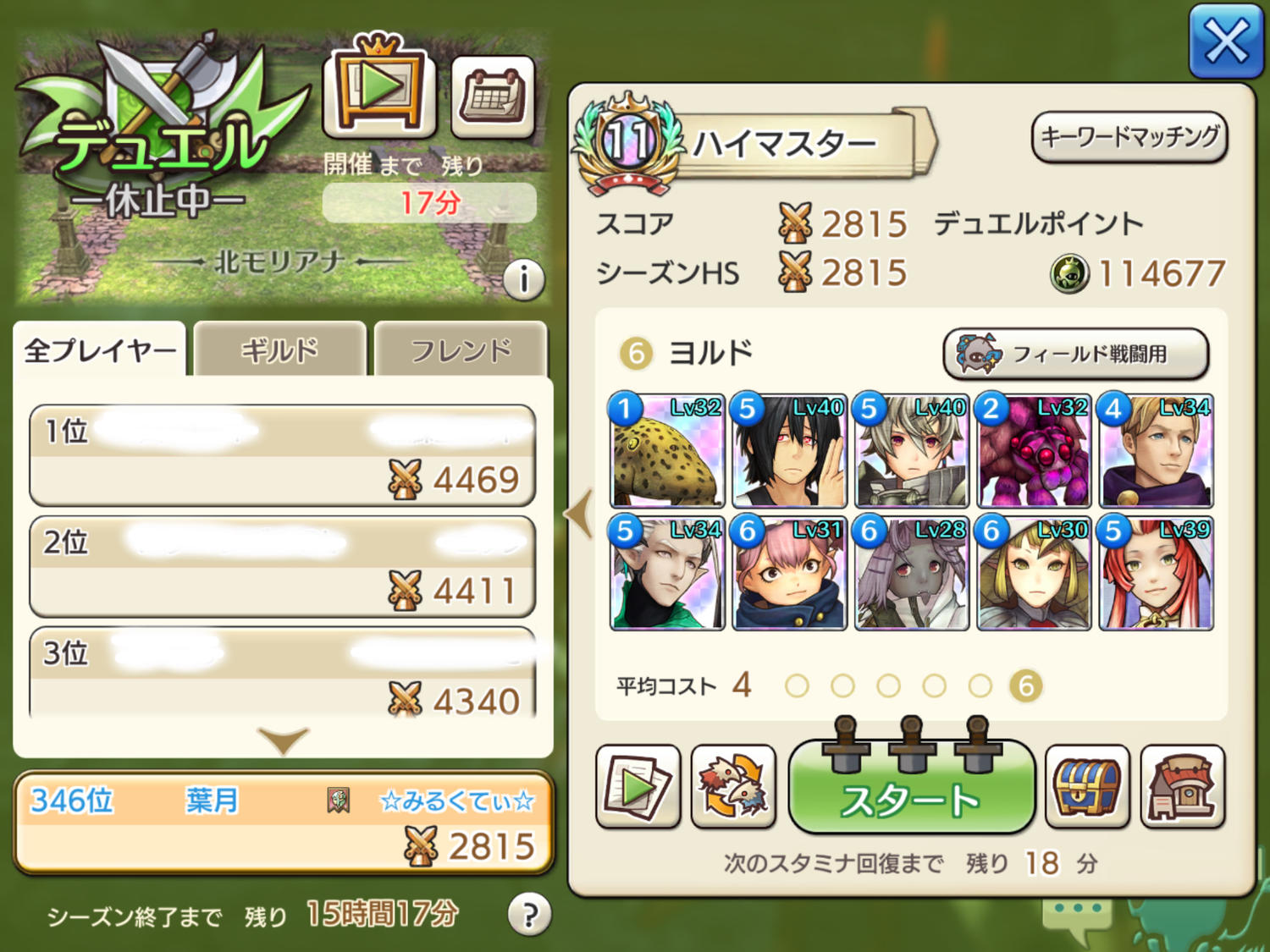Open キーワードマッチング button
Image resolution: width=1270 pixels, height=952 pixels.
[1129, 136]
